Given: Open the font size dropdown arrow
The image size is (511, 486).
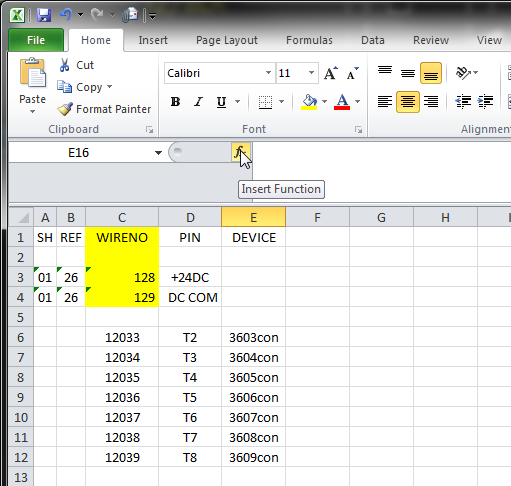Looking at the screenshot, I should click(311, 73).
